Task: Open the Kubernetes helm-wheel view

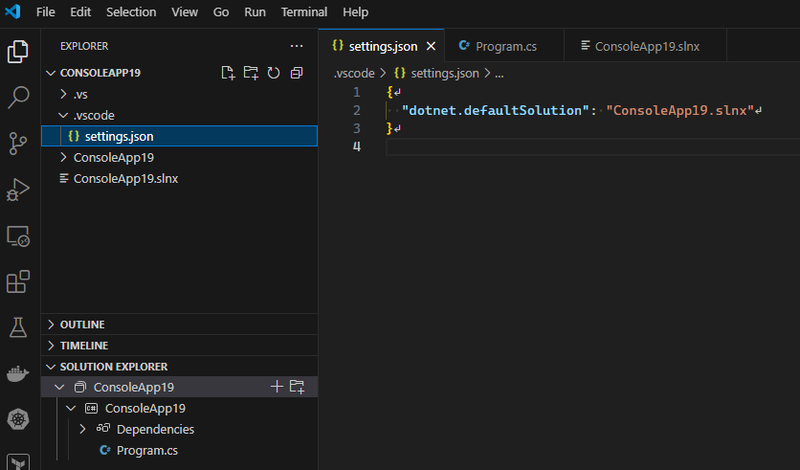Action: coord(18,419)
